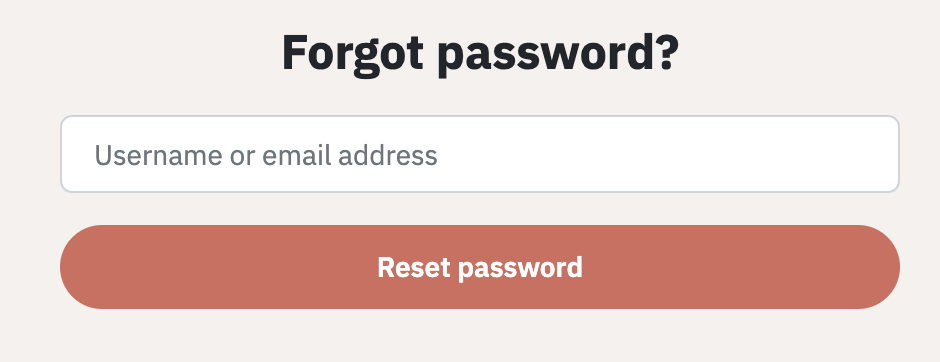Click the rounded input box below the heading

pos(480,154)
